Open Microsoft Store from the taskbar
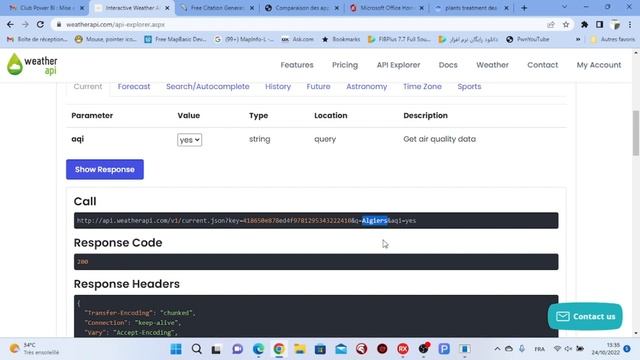 (x=320, y=349)
